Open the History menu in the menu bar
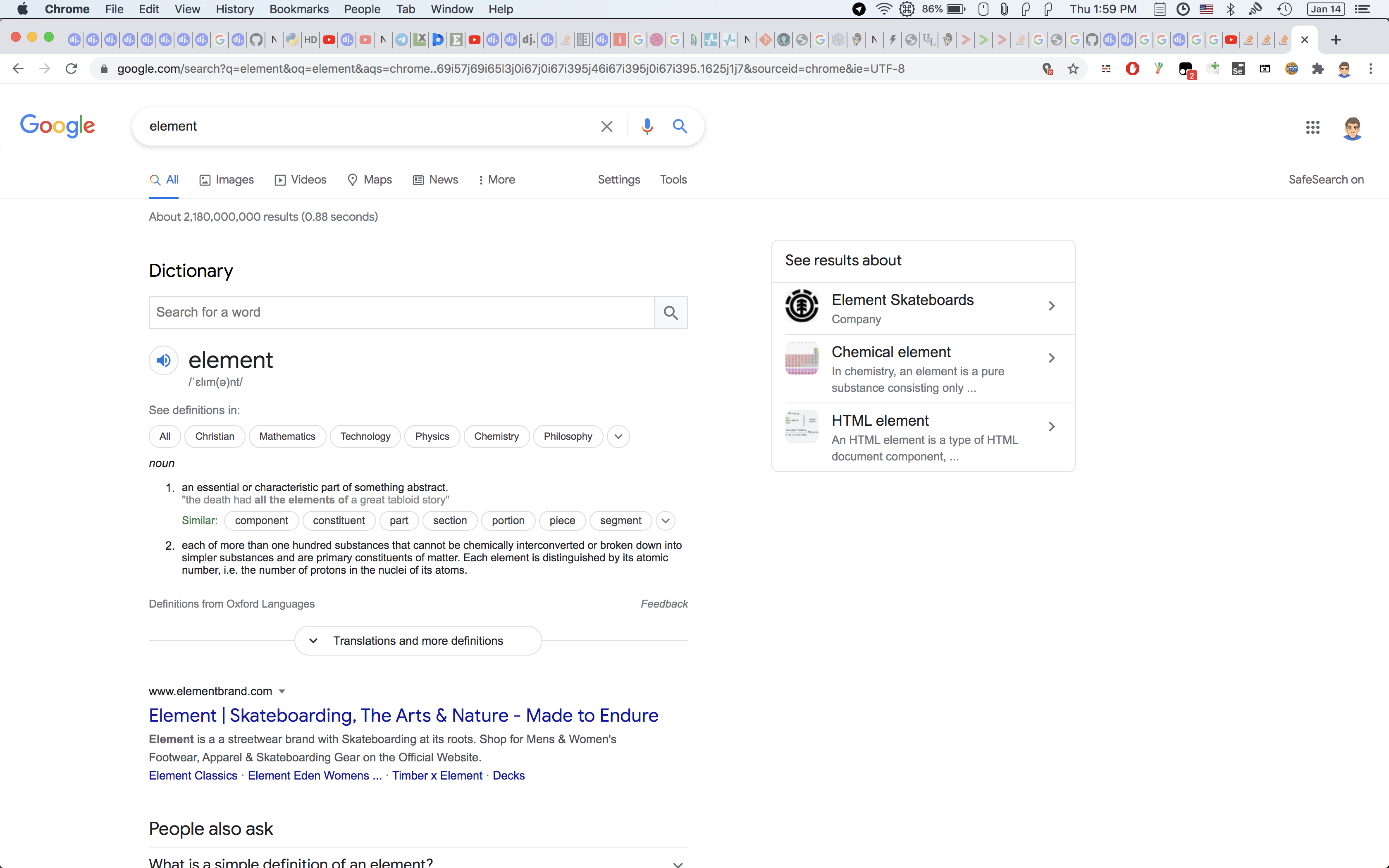This screenshot has width=1389, height=868. [x=235, y=9]
